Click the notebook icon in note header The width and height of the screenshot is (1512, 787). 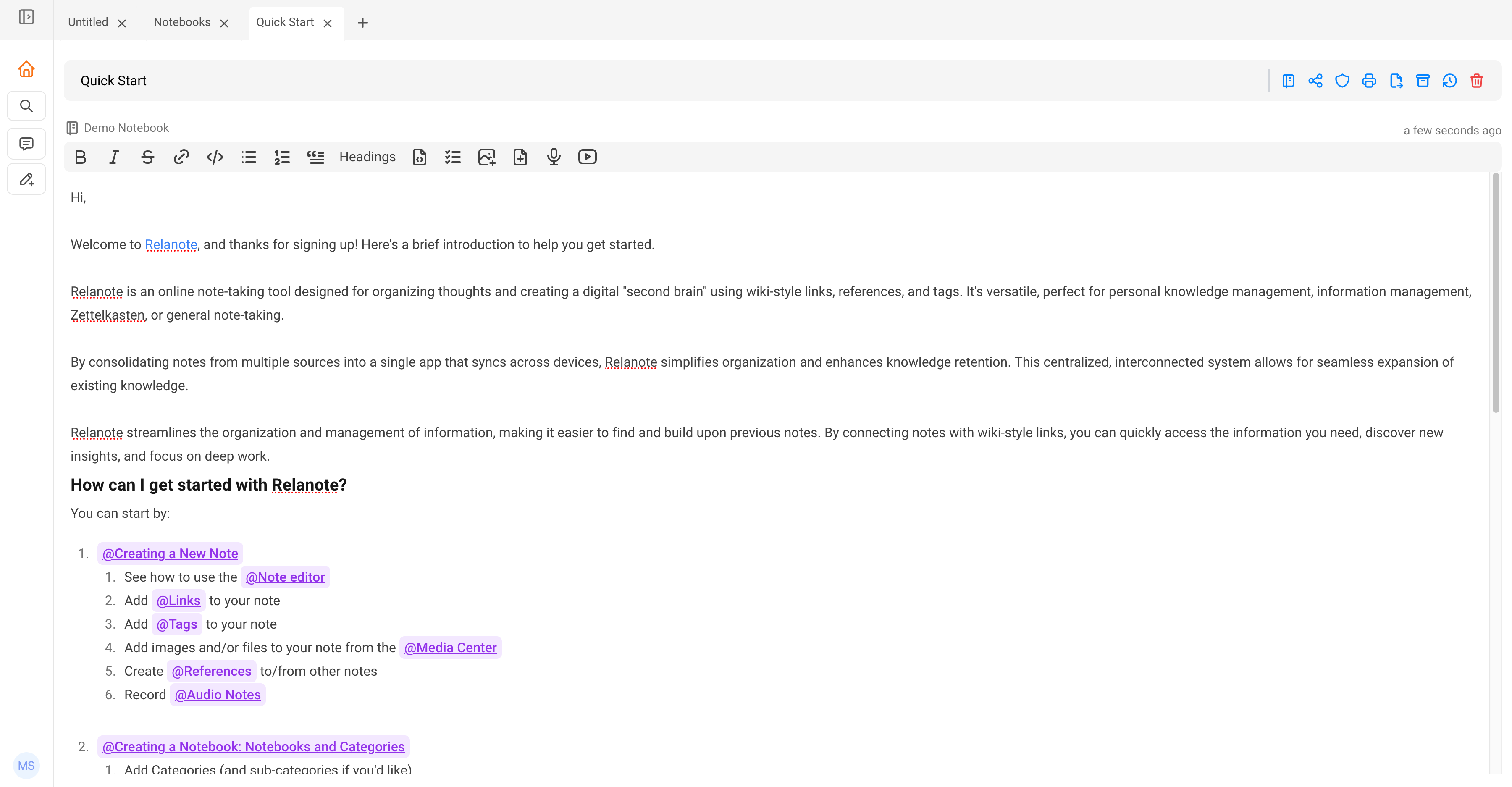(x=1289, y=81)
